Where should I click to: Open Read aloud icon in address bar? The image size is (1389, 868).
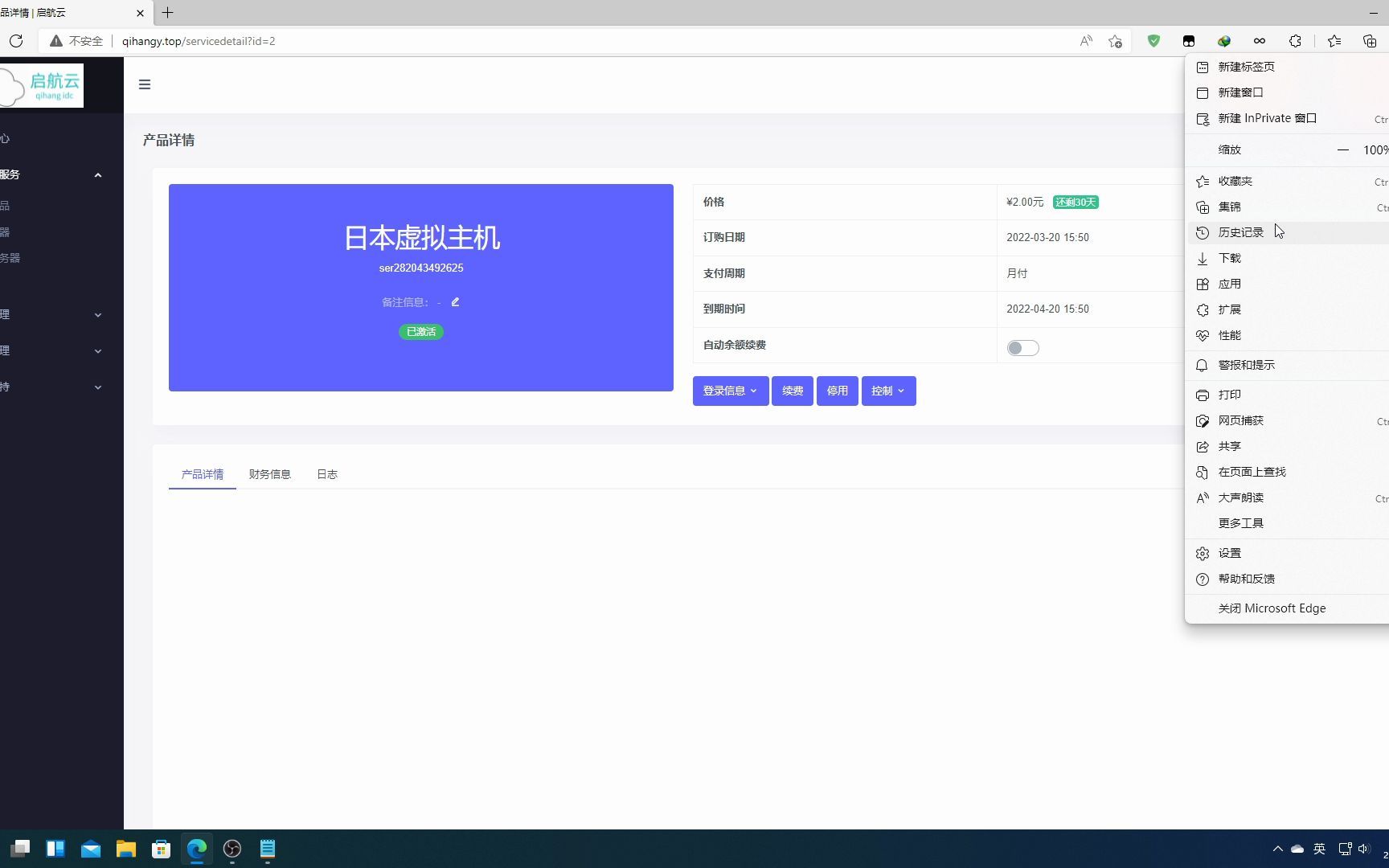pos(1086,41)
